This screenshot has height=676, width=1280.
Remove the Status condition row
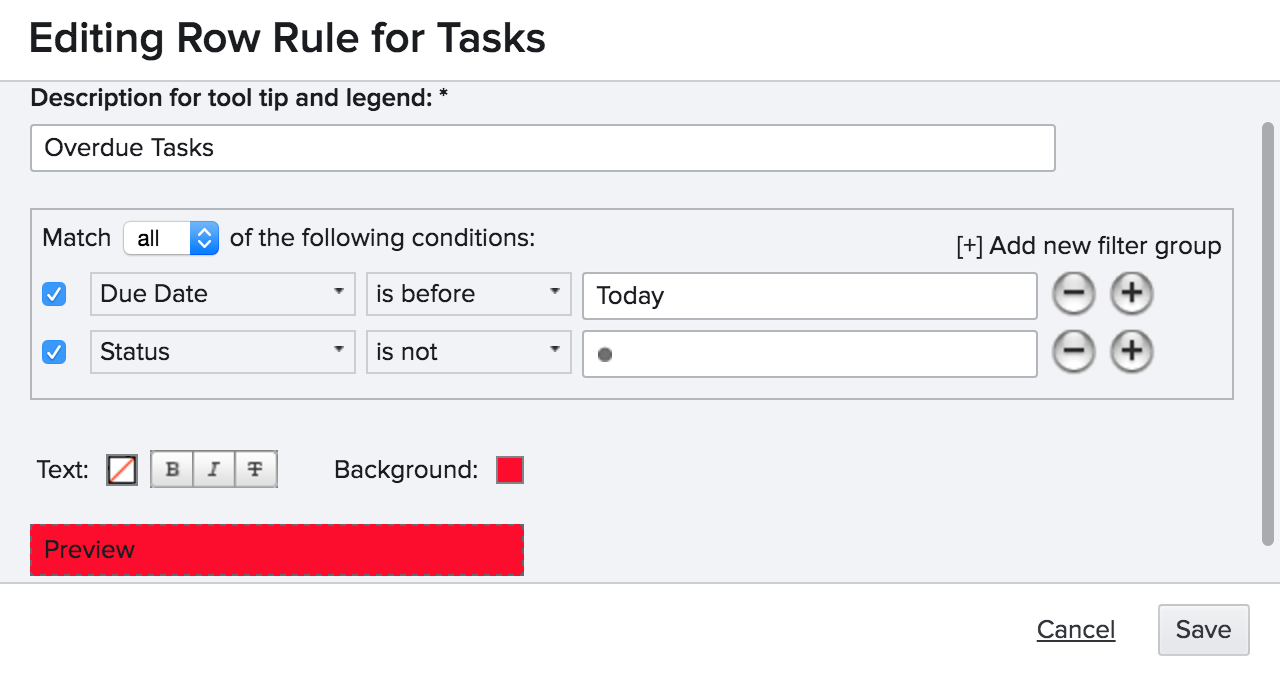[x=1074, y=352]
